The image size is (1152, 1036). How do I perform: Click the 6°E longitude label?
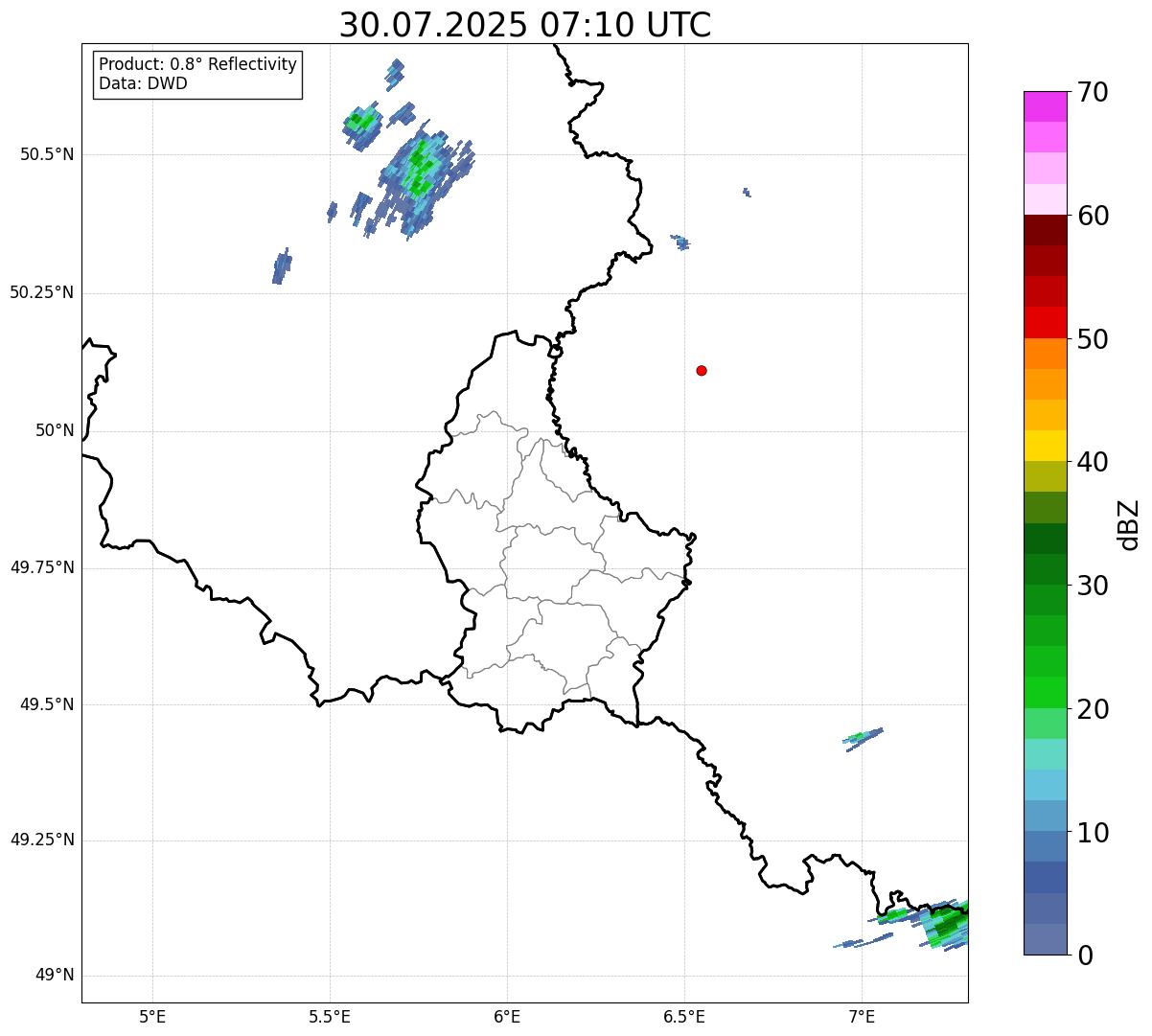(x=507, y=1017)
